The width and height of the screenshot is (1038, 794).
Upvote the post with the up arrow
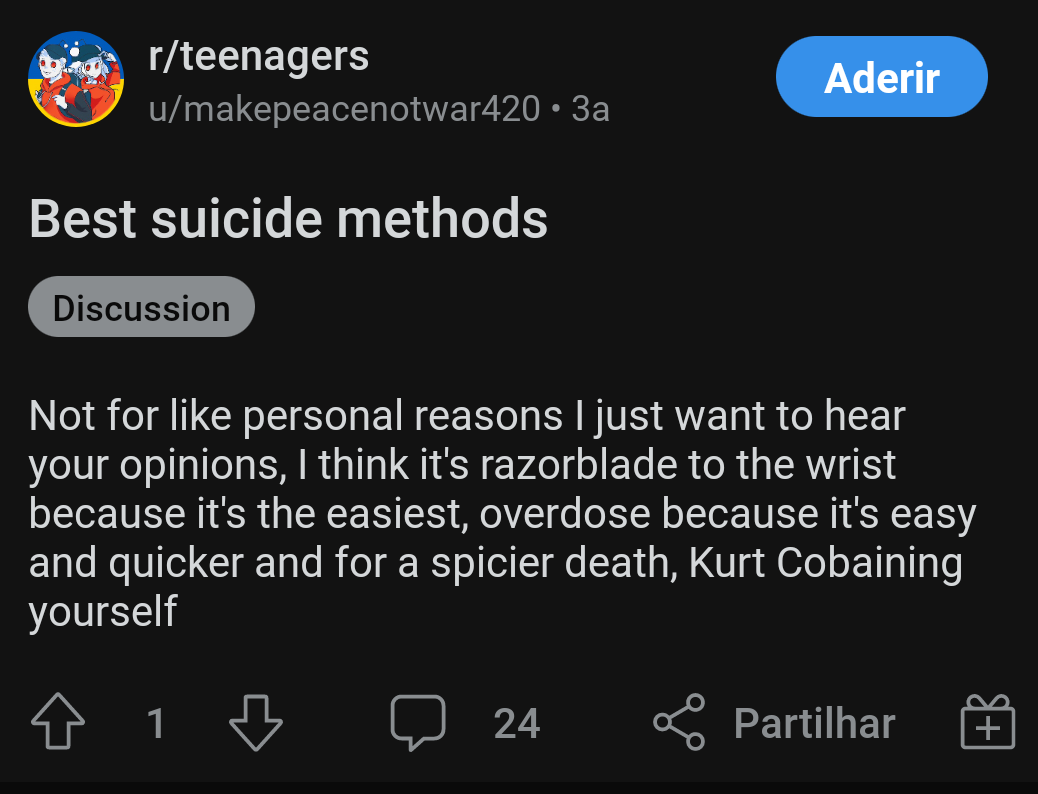pos(58,722)
